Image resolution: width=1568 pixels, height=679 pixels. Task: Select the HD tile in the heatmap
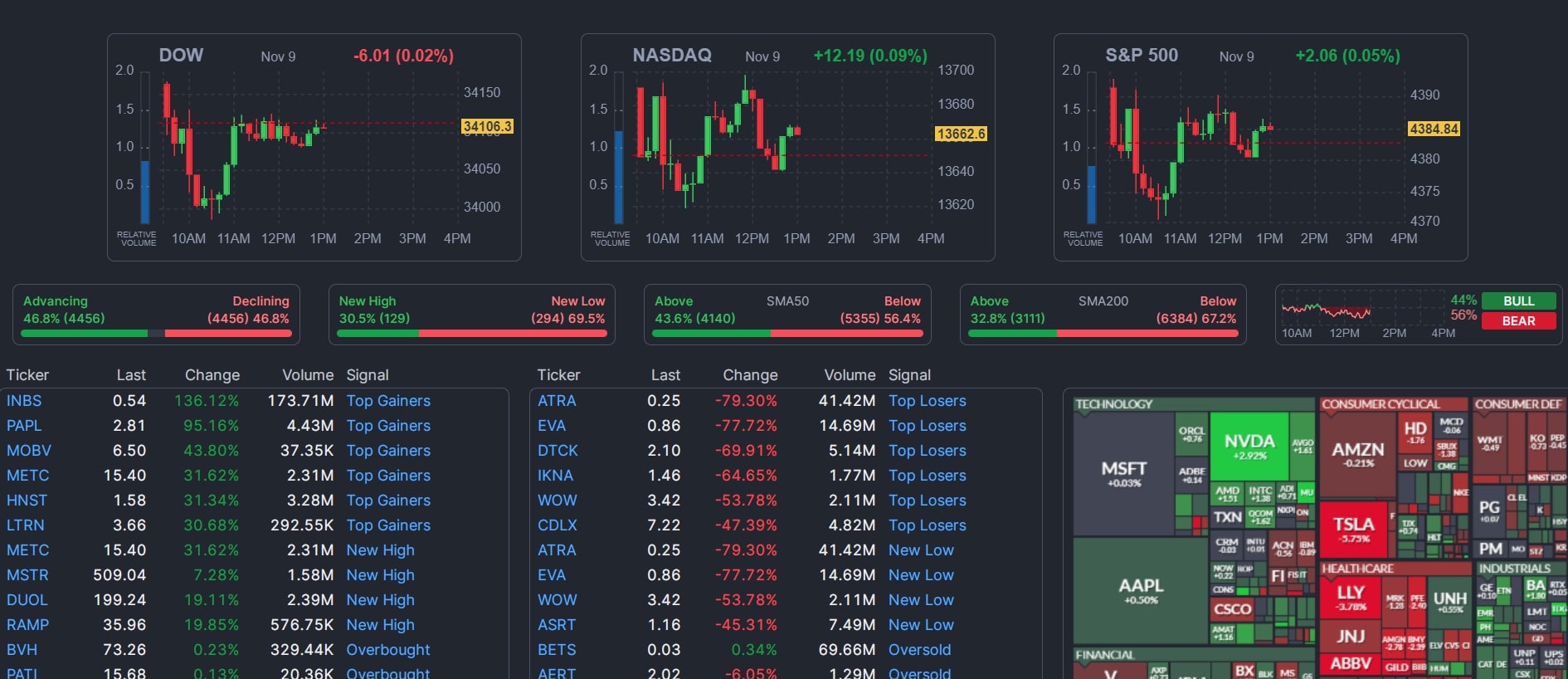click(1415, 433)
